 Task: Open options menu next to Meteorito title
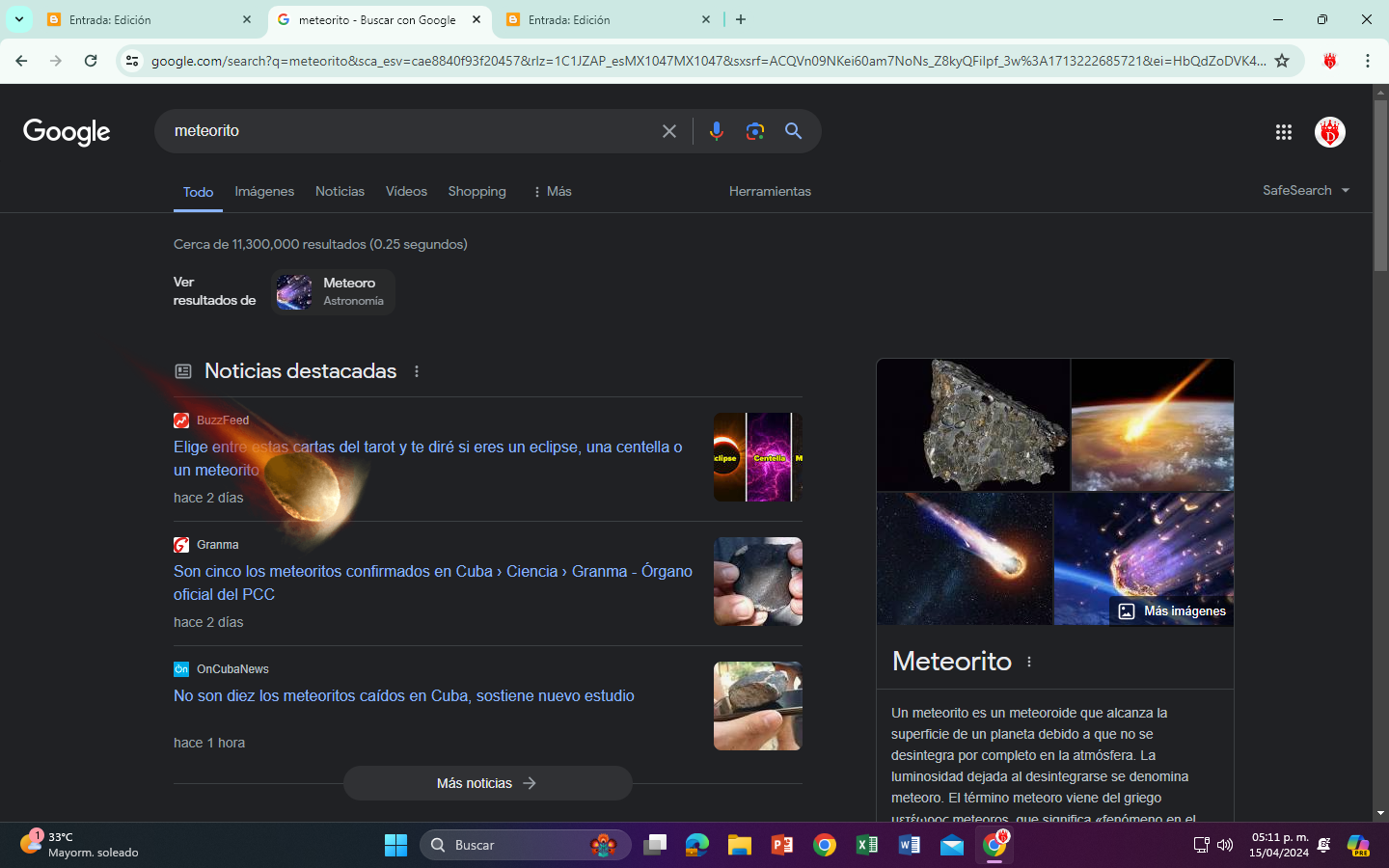1029,662
